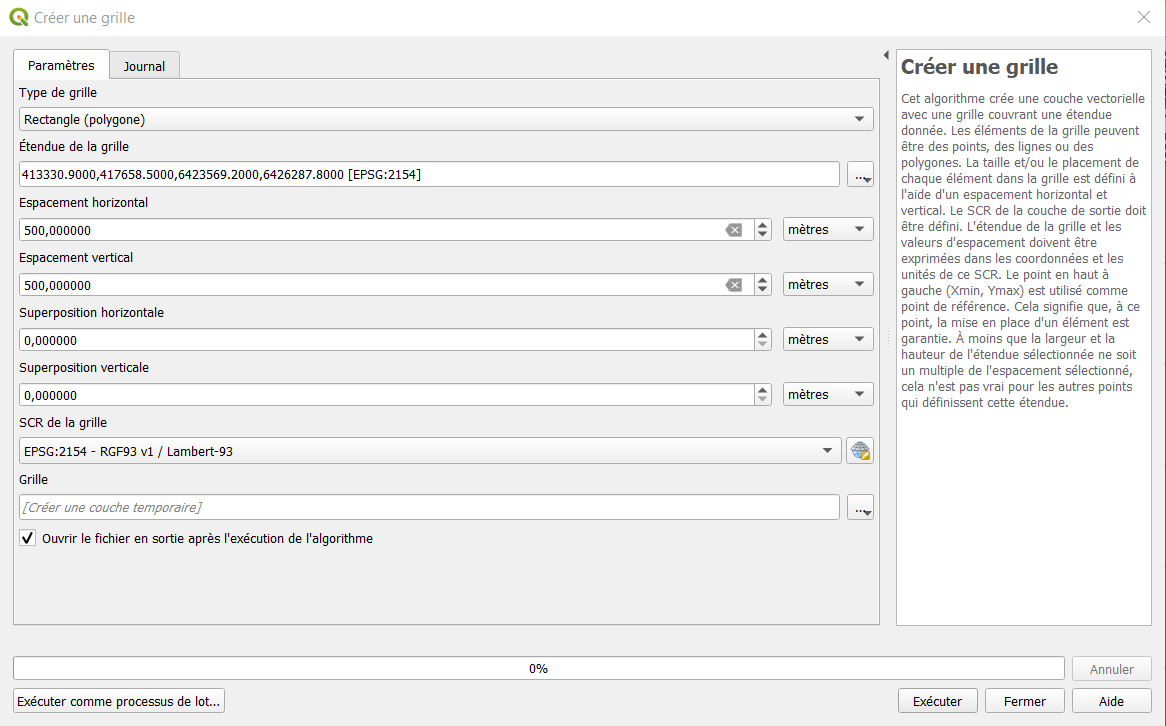Screen dimensions: 1166x726
Task: Clear the Espacement vertical value
Action: [x=734, y=285]
